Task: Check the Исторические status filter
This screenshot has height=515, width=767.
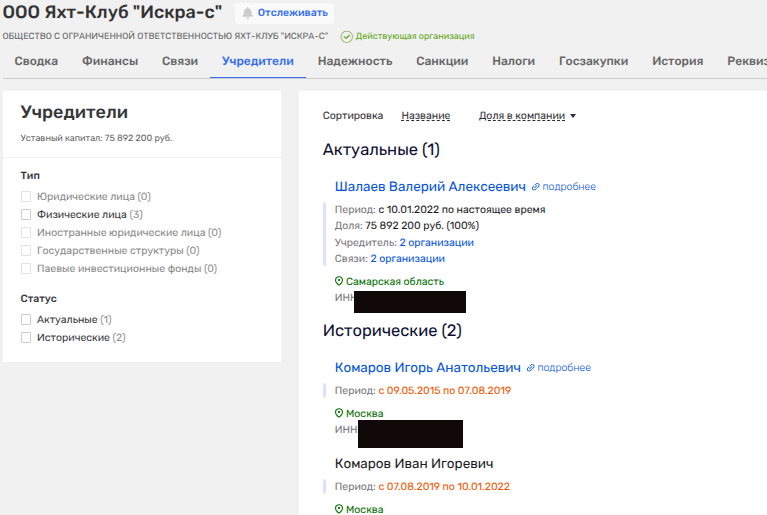Action: (x=26, y=338)
